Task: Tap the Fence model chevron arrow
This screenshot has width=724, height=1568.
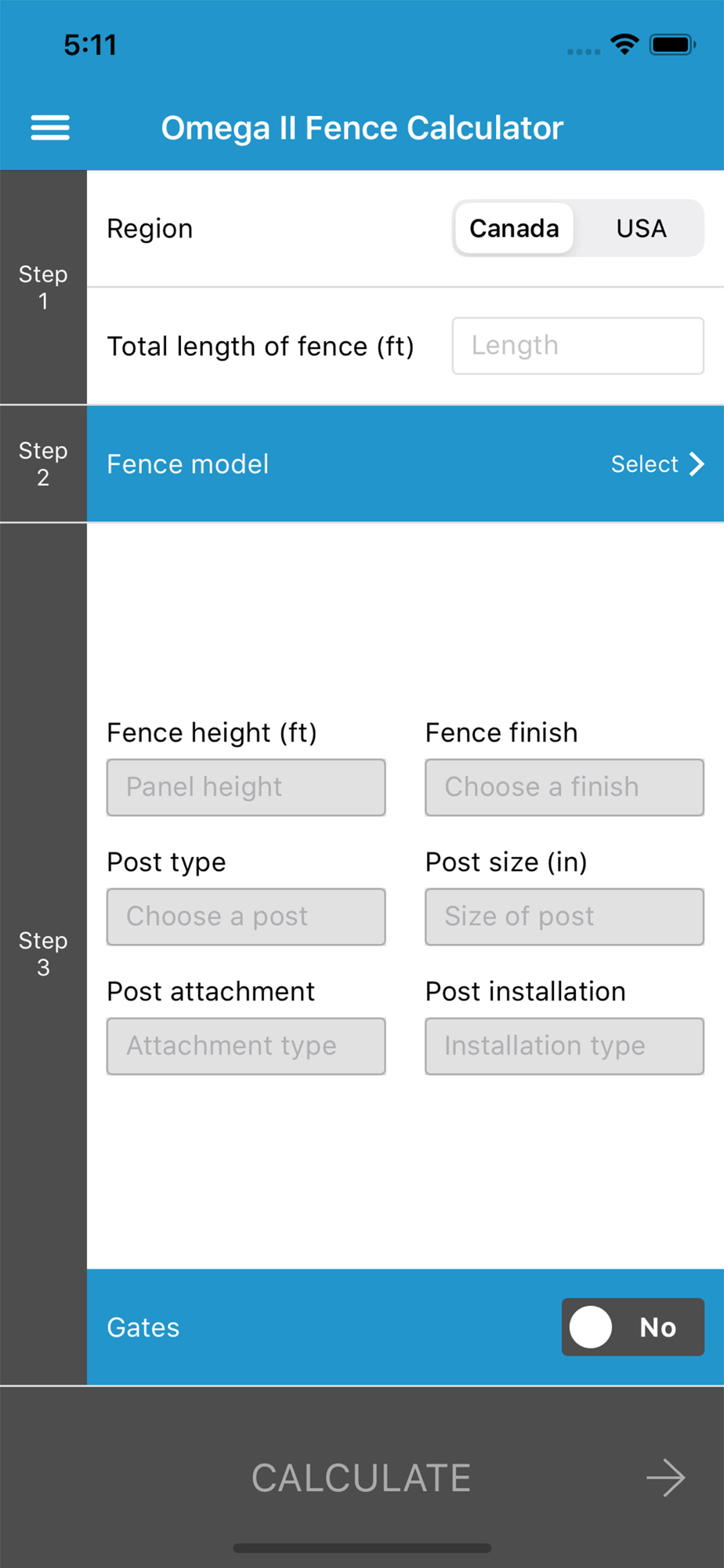Action: (697, 464)
